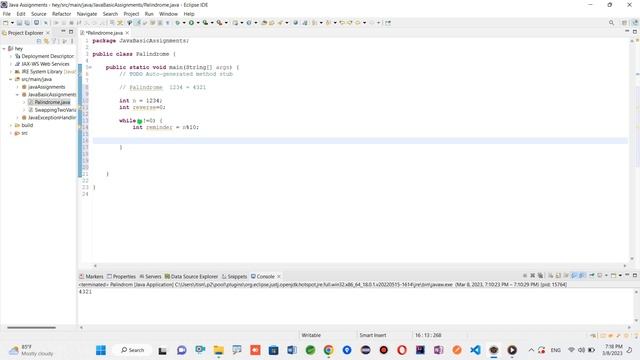Click the Open Perspective icon
Viewport: 640px width, 360px height.
[624, 23]
